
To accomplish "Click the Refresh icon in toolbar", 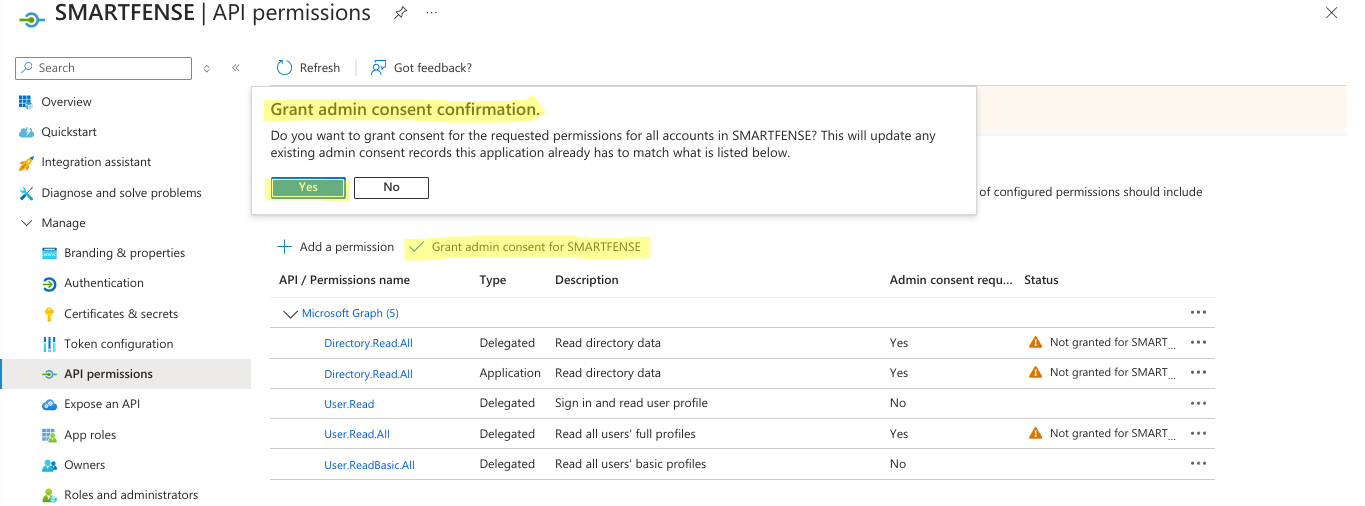I will click(284, 67).
